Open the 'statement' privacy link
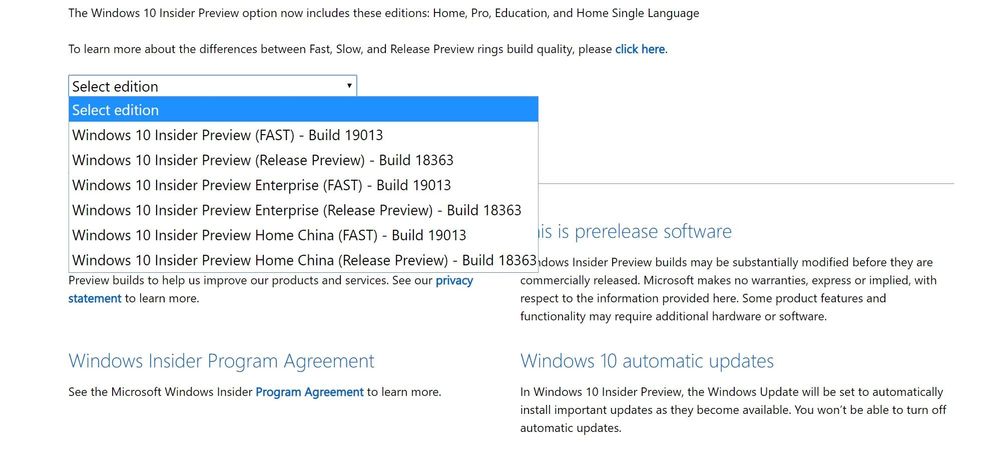Screen dimensions: 999x451 (94, 298)
